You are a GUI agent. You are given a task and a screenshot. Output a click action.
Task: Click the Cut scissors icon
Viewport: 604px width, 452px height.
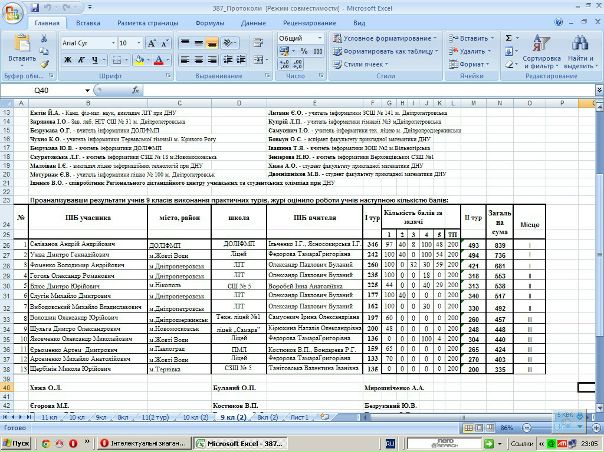[x=45, y=35]
